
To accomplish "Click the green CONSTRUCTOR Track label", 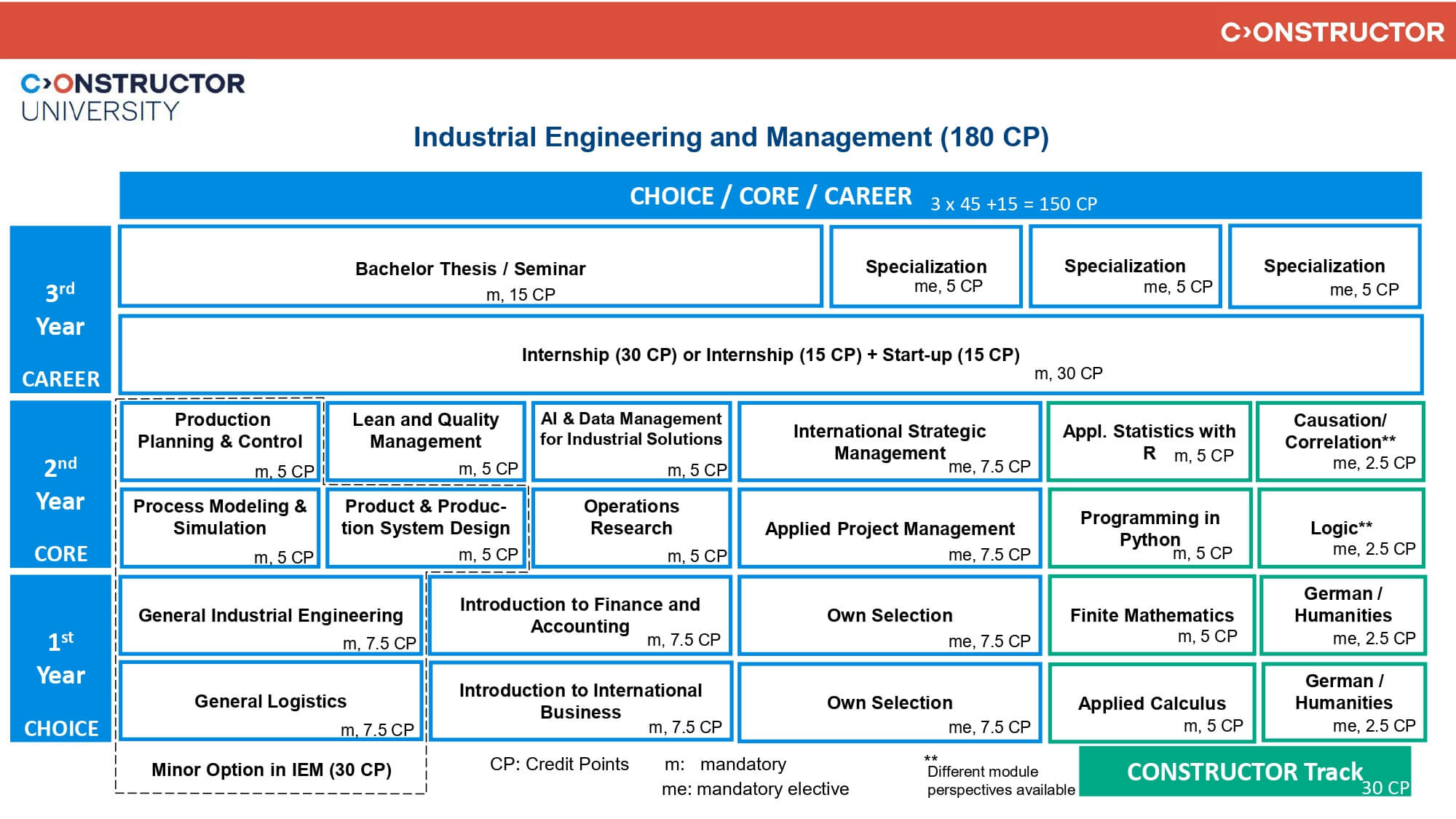I will click(1244, 772).
